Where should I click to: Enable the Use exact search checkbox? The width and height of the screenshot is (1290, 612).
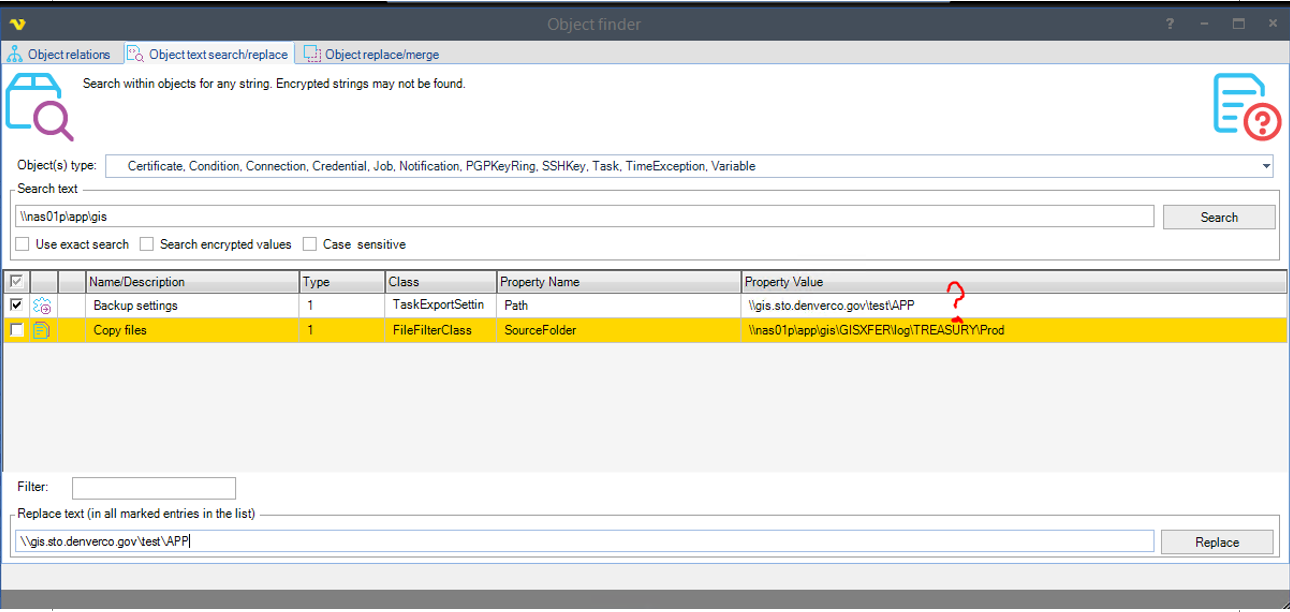pyautogui.click(x=23, y=244)
